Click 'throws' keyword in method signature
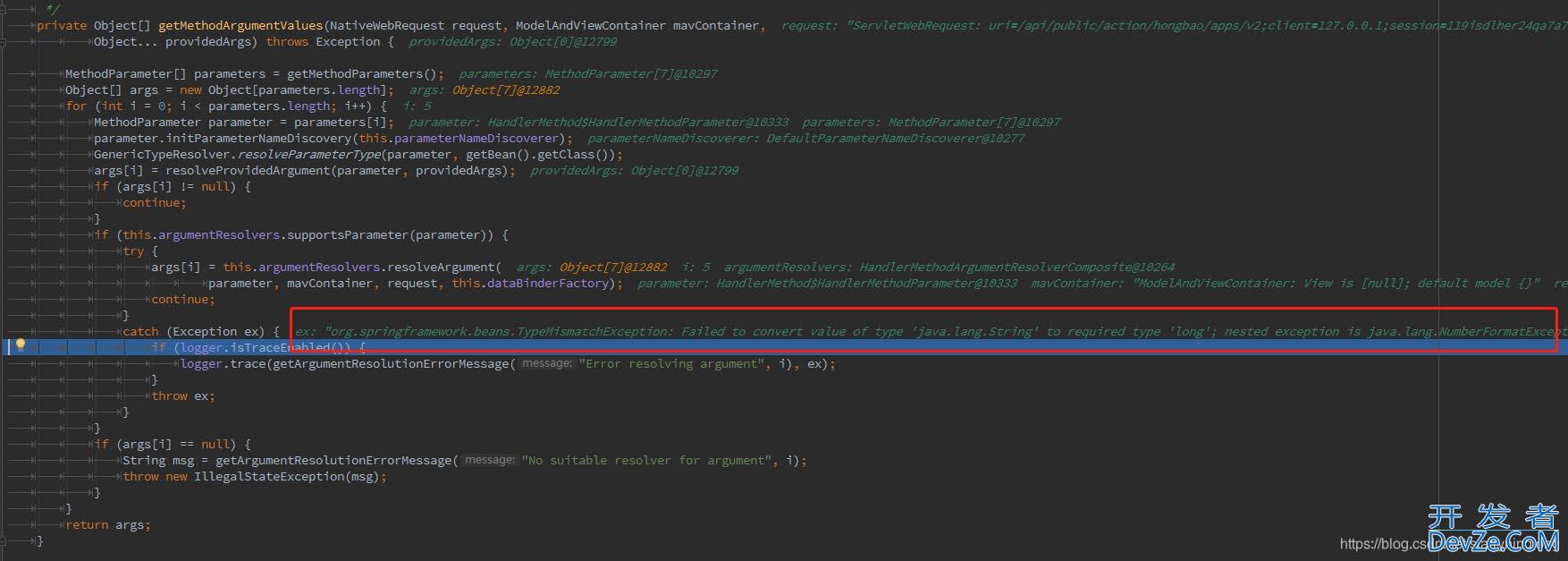 click(287, 42)
